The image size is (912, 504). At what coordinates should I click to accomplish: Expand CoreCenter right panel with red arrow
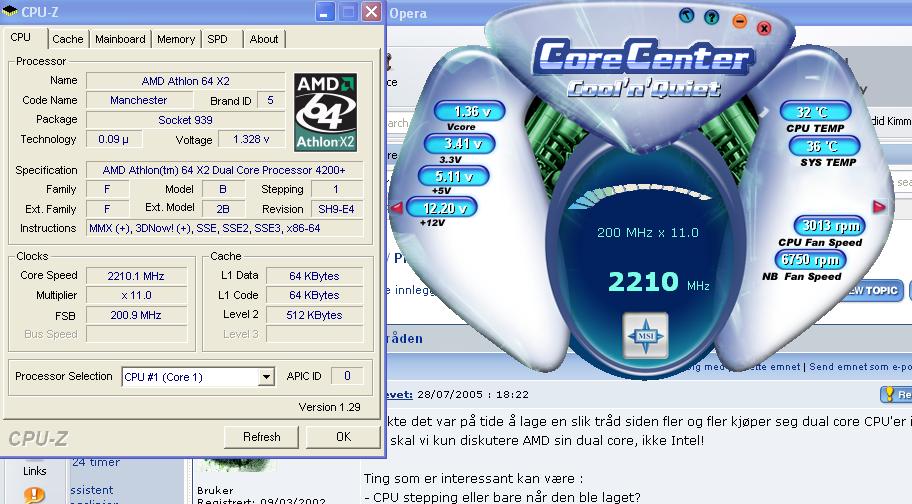pos(879,206)
